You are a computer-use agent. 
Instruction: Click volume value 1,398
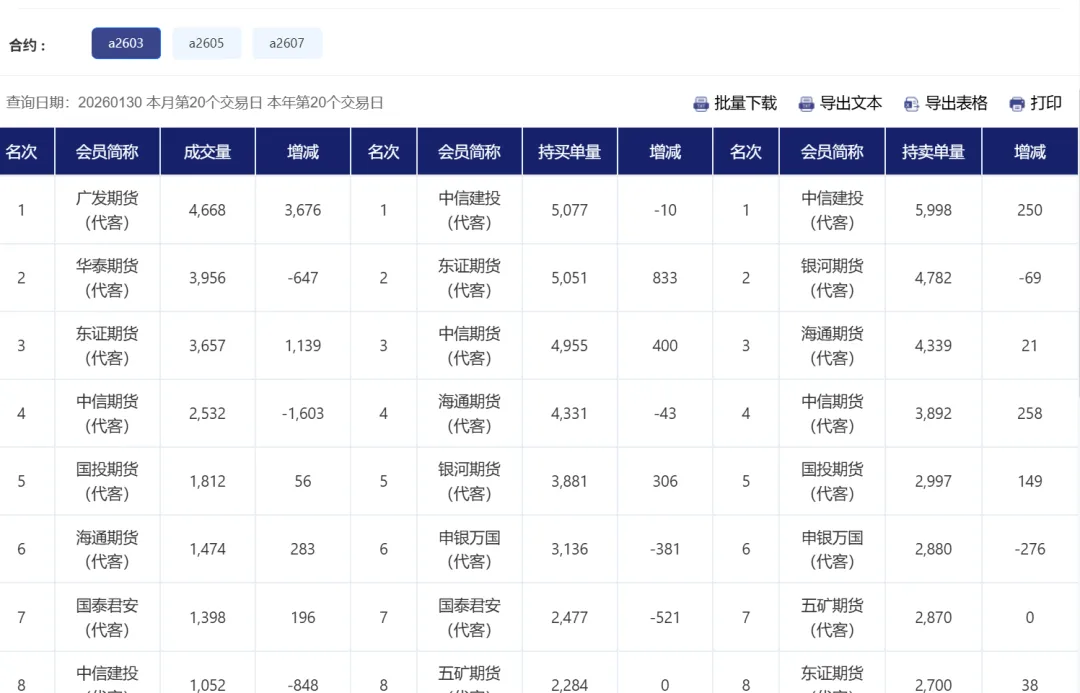click(207, 617)
